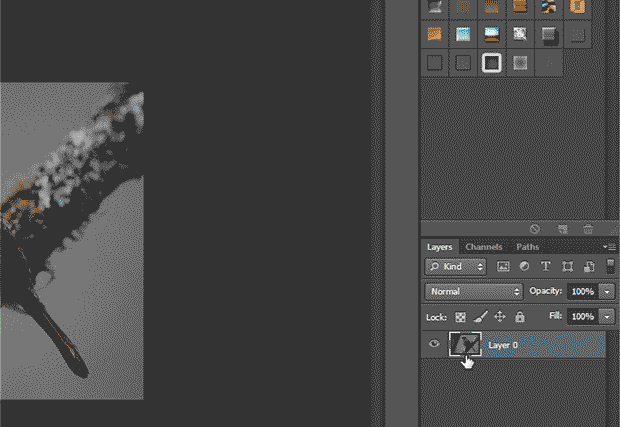Click Clear Style icon in Styles panel
Screen dimensions: 620x427
[x=535, y=229]
